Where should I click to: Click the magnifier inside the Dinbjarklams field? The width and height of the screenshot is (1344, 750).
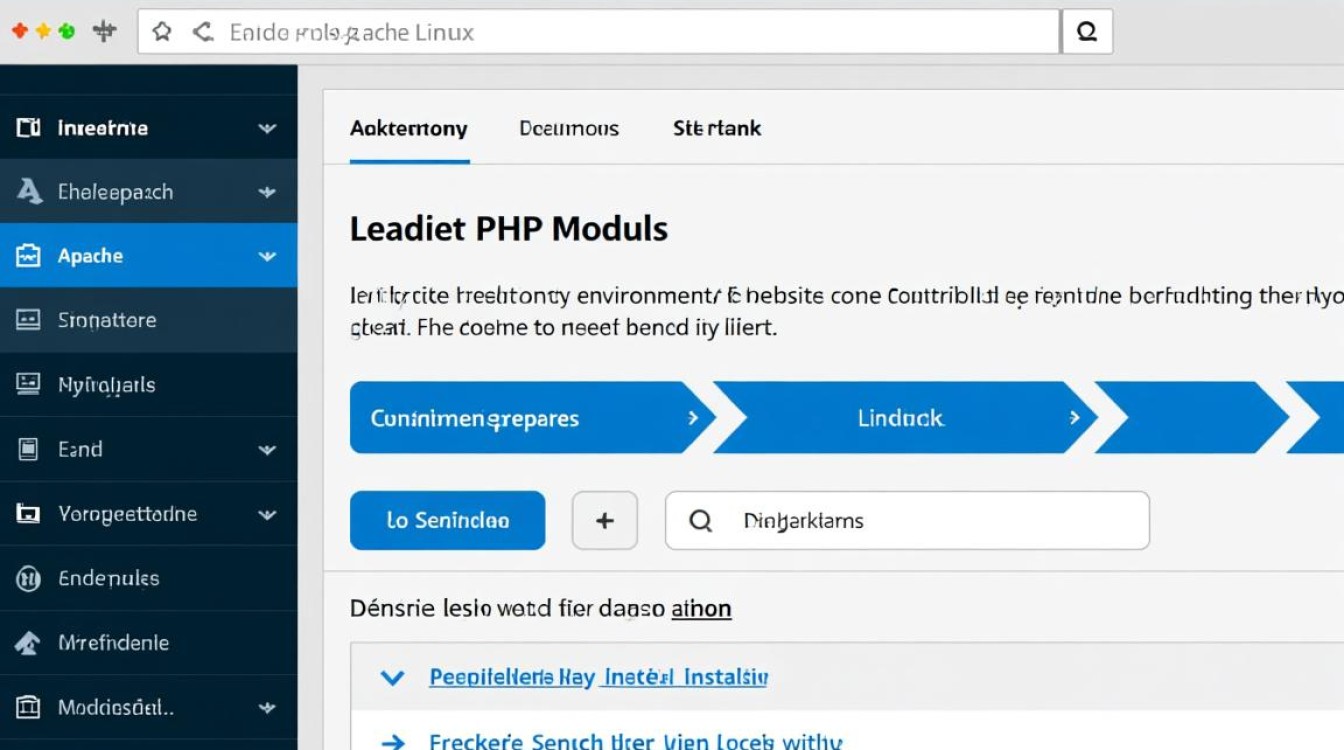point(700,520)
